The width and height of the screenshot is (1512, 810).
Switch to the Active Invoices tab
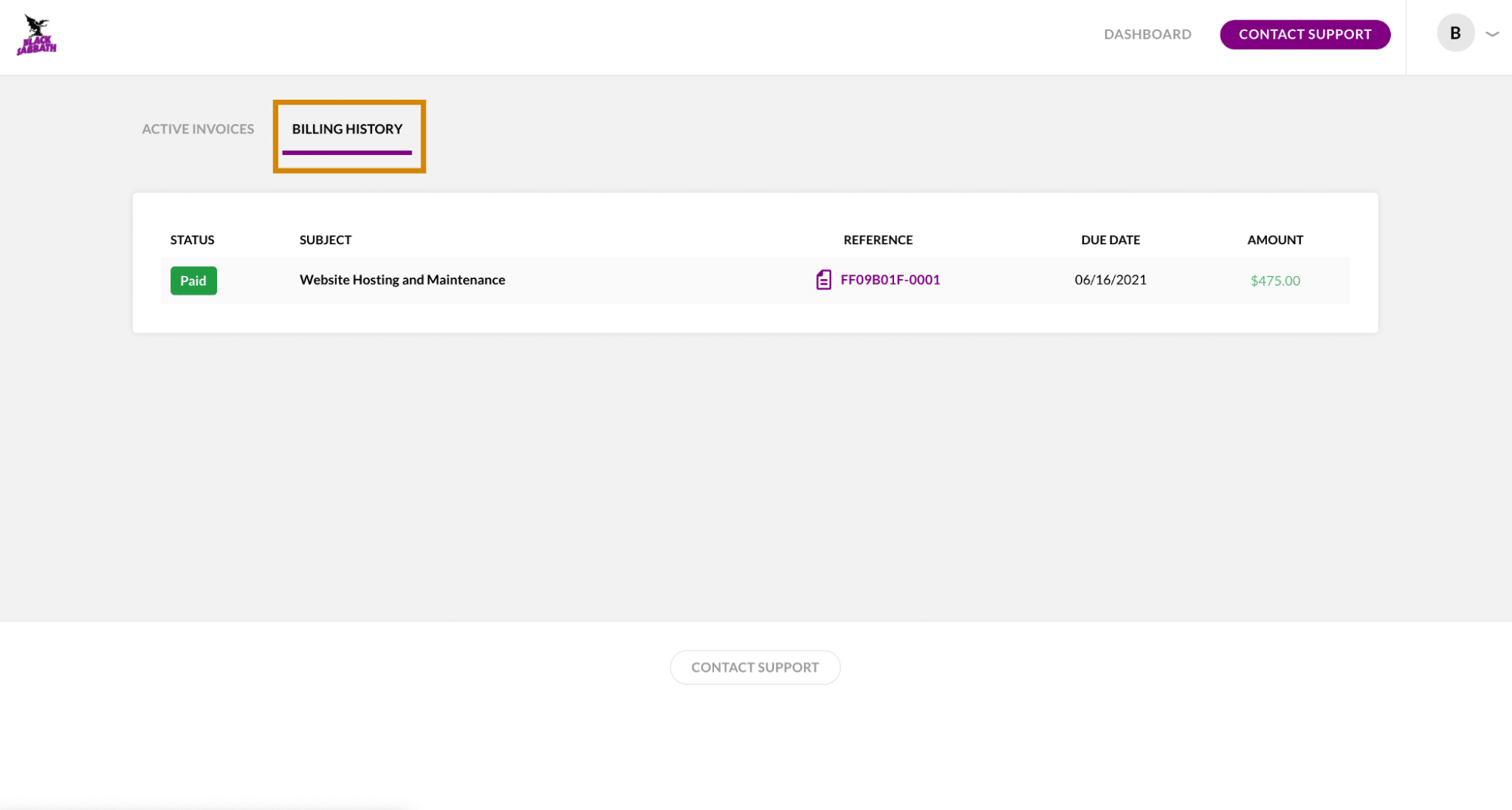pos(197,129)
